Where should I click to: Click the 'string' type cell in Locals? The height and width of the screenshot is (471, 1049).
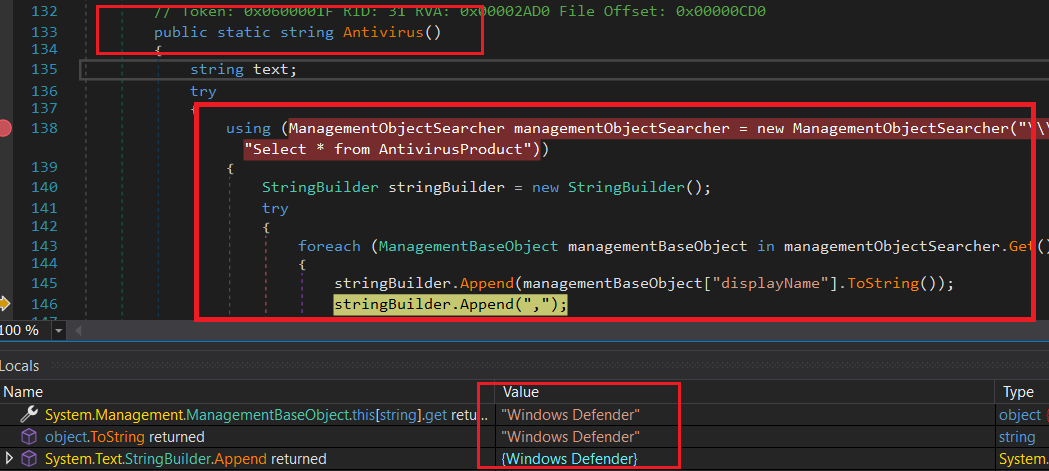[x=1017, y=437]
